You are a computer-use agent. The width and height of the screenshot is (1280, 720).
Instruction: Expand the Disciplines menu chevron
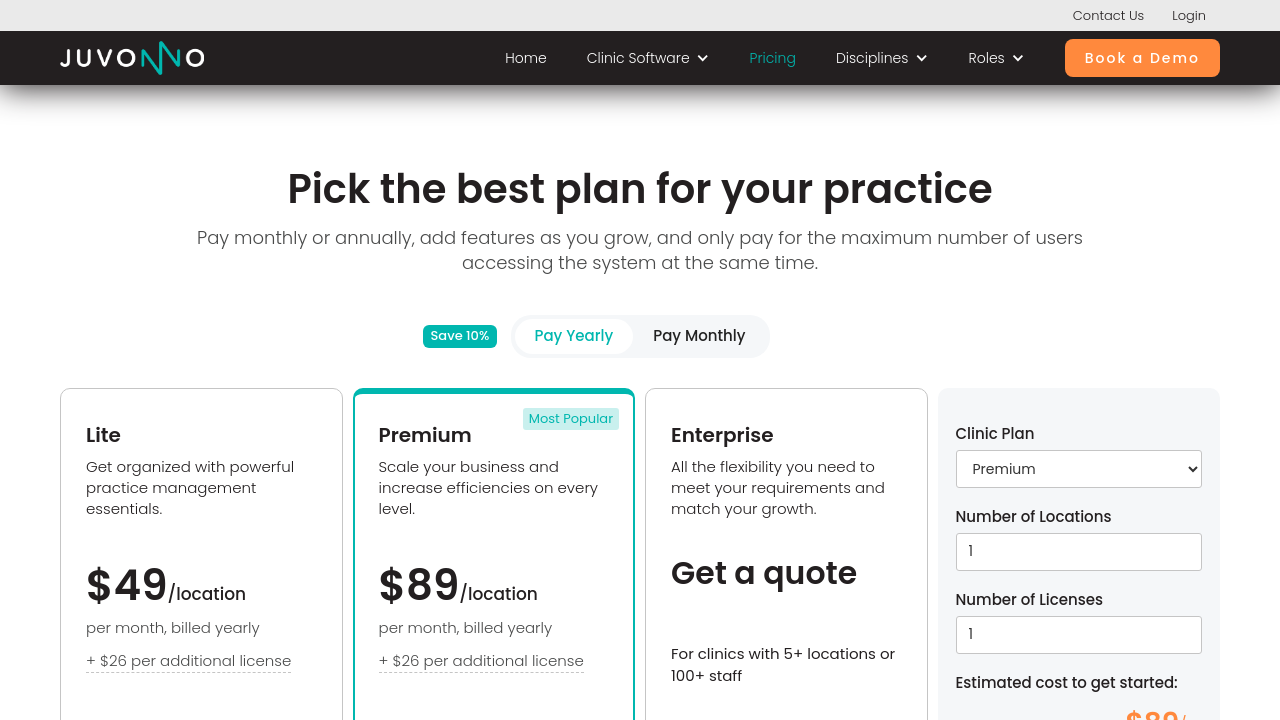point(922,58)
